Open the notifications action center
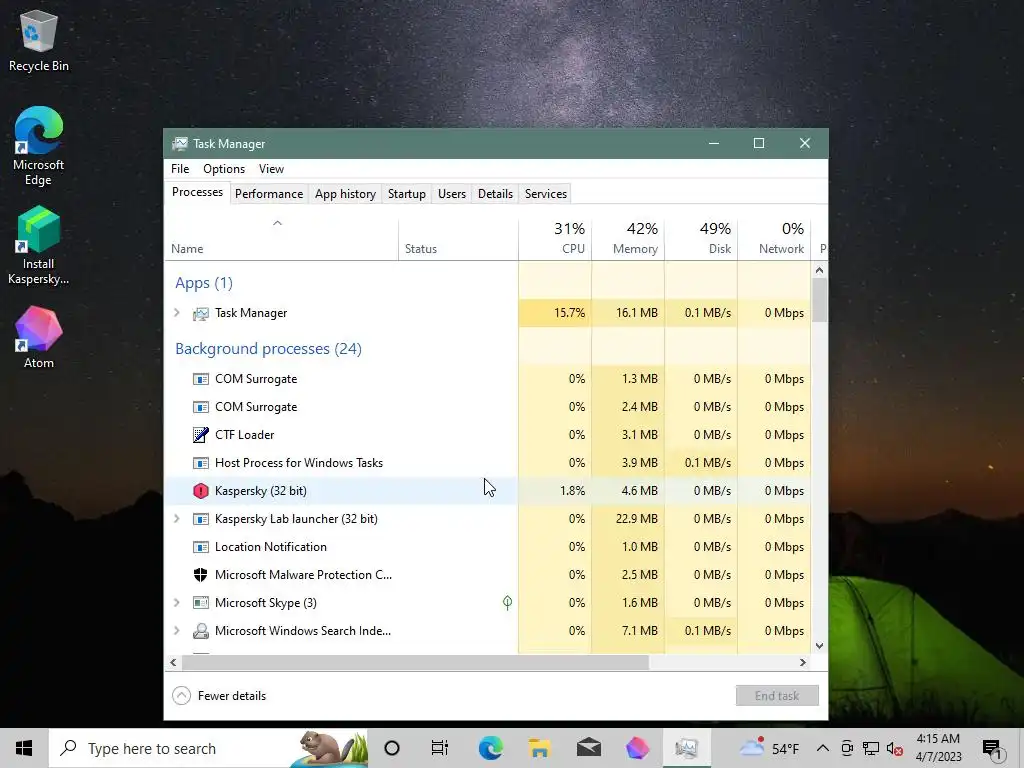 993,748
